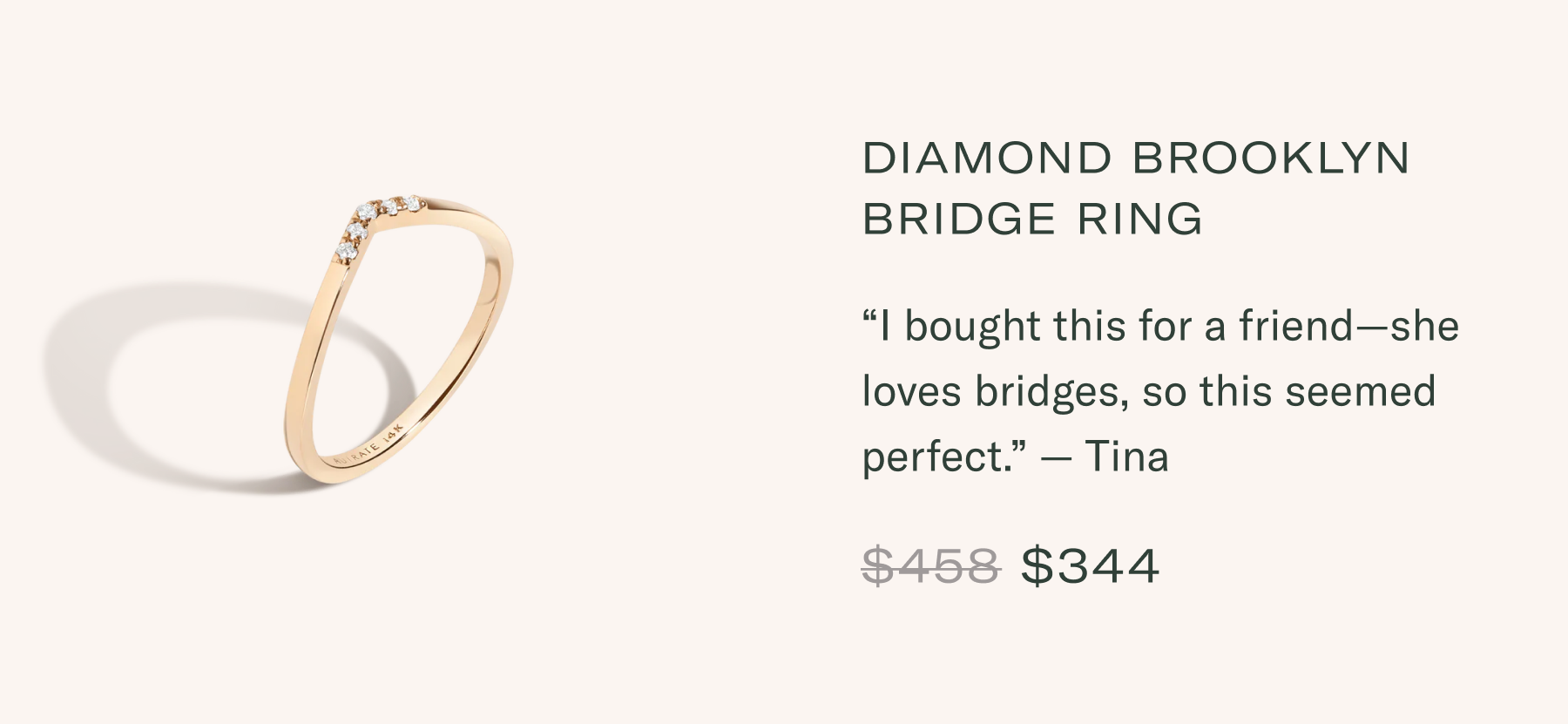Click the word "she" ending the first review line
Screen dimensions: 1568x724
point(1424,327)
